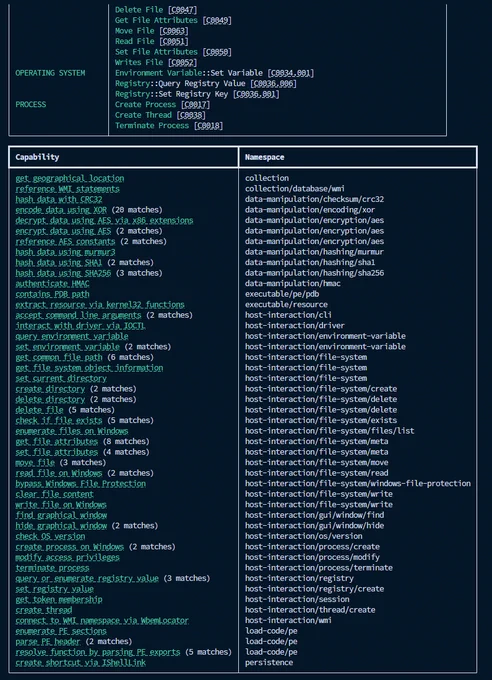Open the C0050 Set File Attributes ID

click(216, 52)
